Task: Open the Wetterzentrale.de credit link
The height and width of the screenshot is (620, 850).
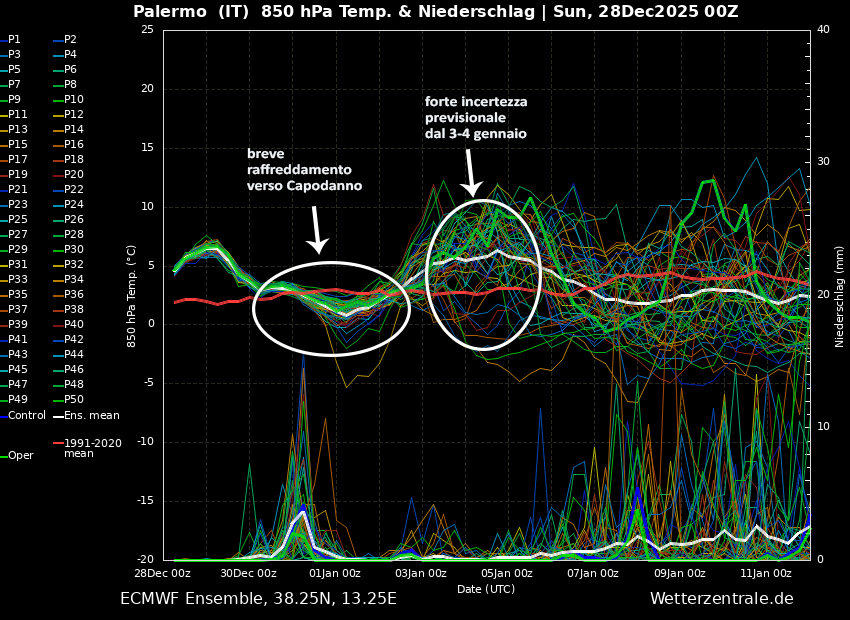Action: point(721,599)
